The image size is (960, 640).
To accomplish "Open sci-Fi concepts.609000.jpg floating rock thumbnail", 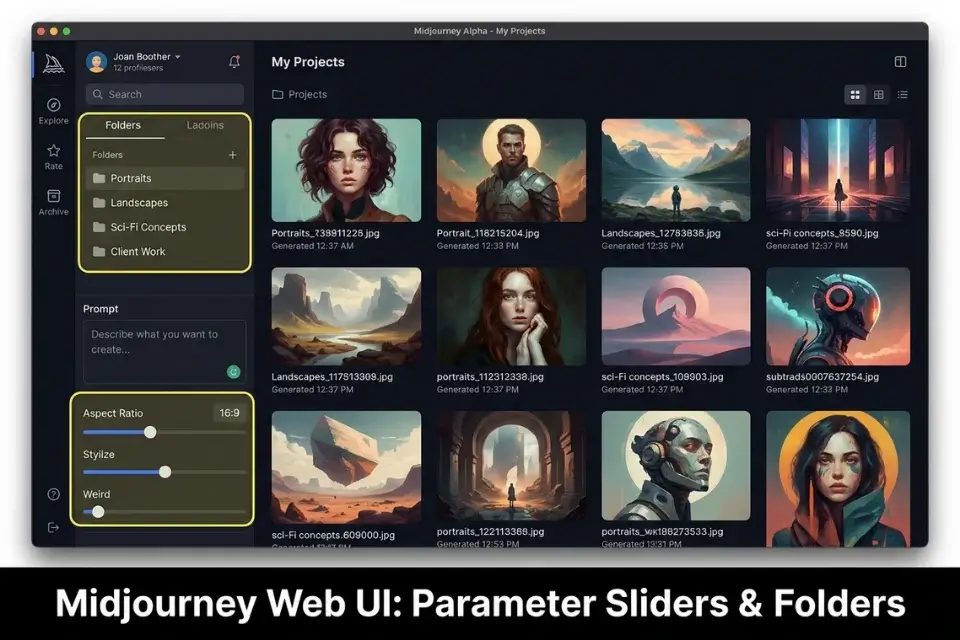I will [x=346, y=467].
